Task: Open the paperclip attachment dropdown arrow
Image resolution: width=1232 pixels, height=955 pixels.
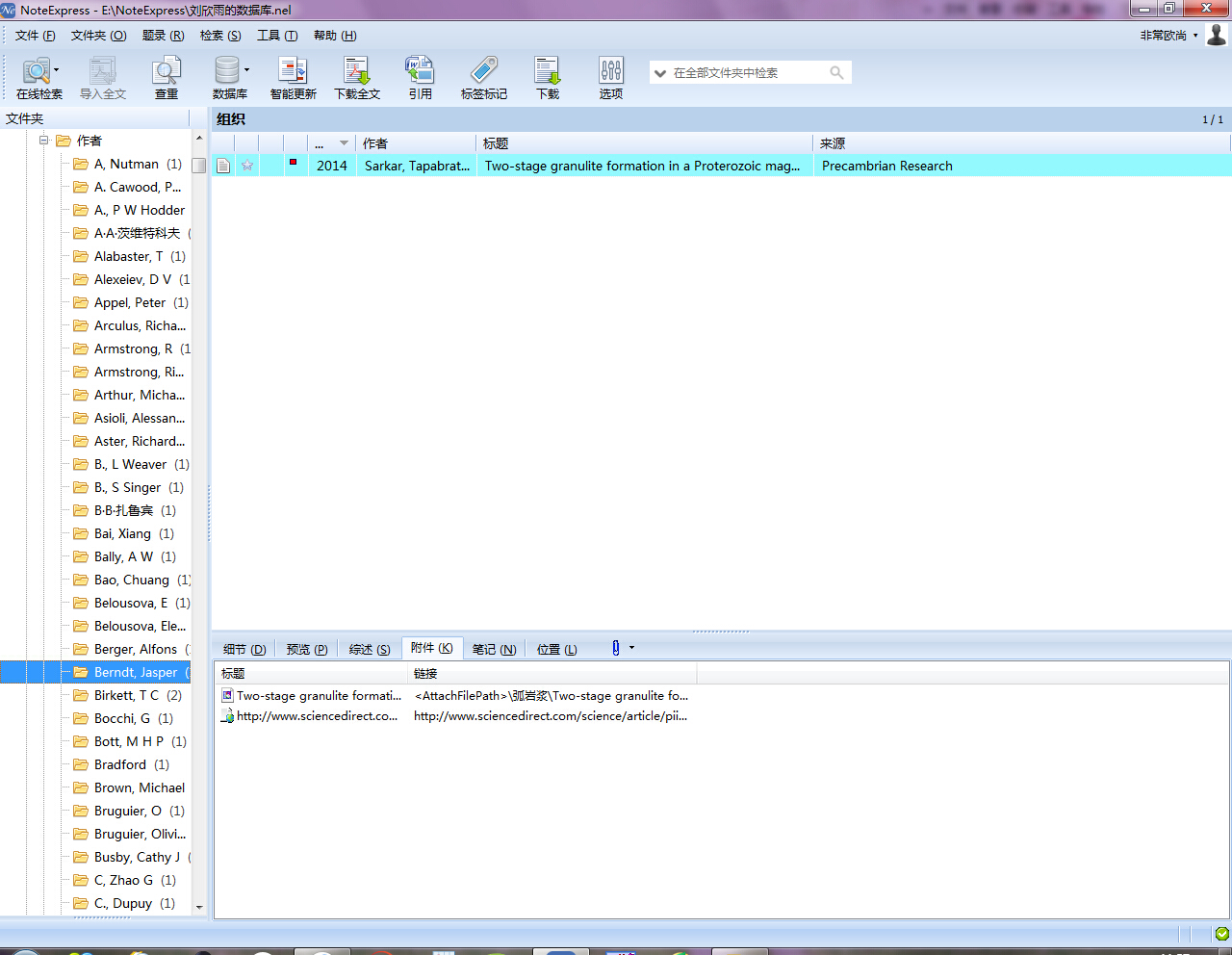Action: coord(631,648)
